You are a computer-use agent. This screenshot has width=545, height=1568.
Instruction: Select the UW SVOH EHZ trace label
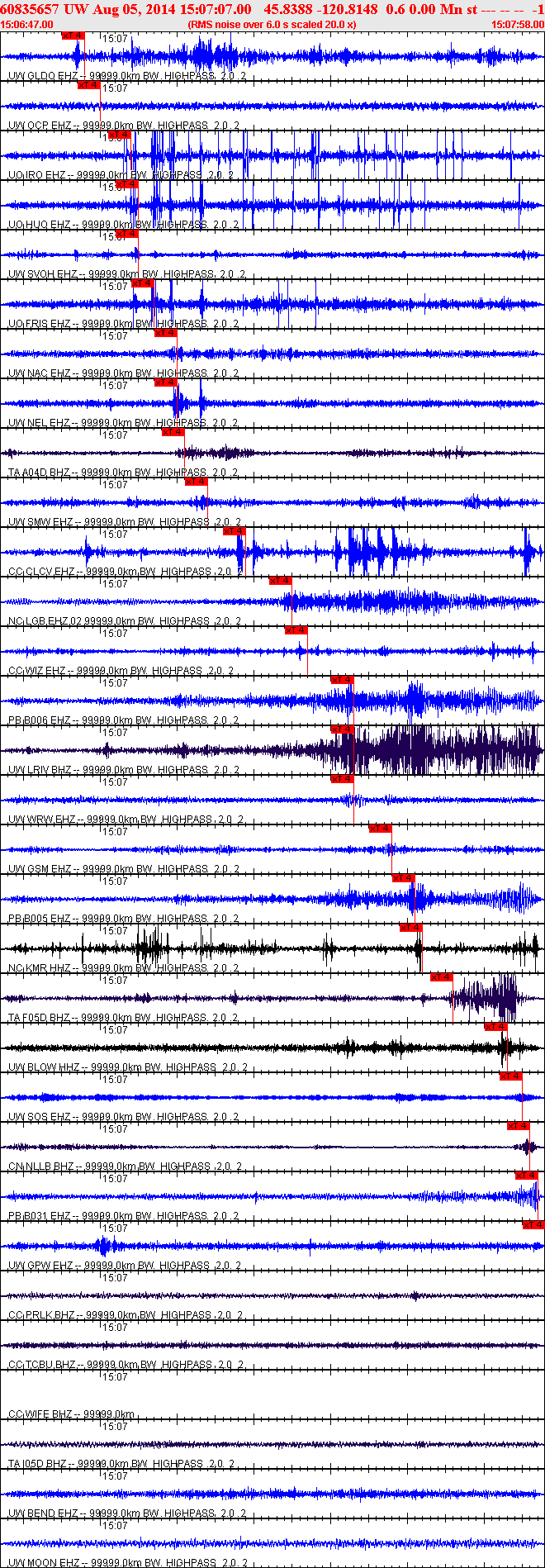pyautogui.click(x=126, y=274)
